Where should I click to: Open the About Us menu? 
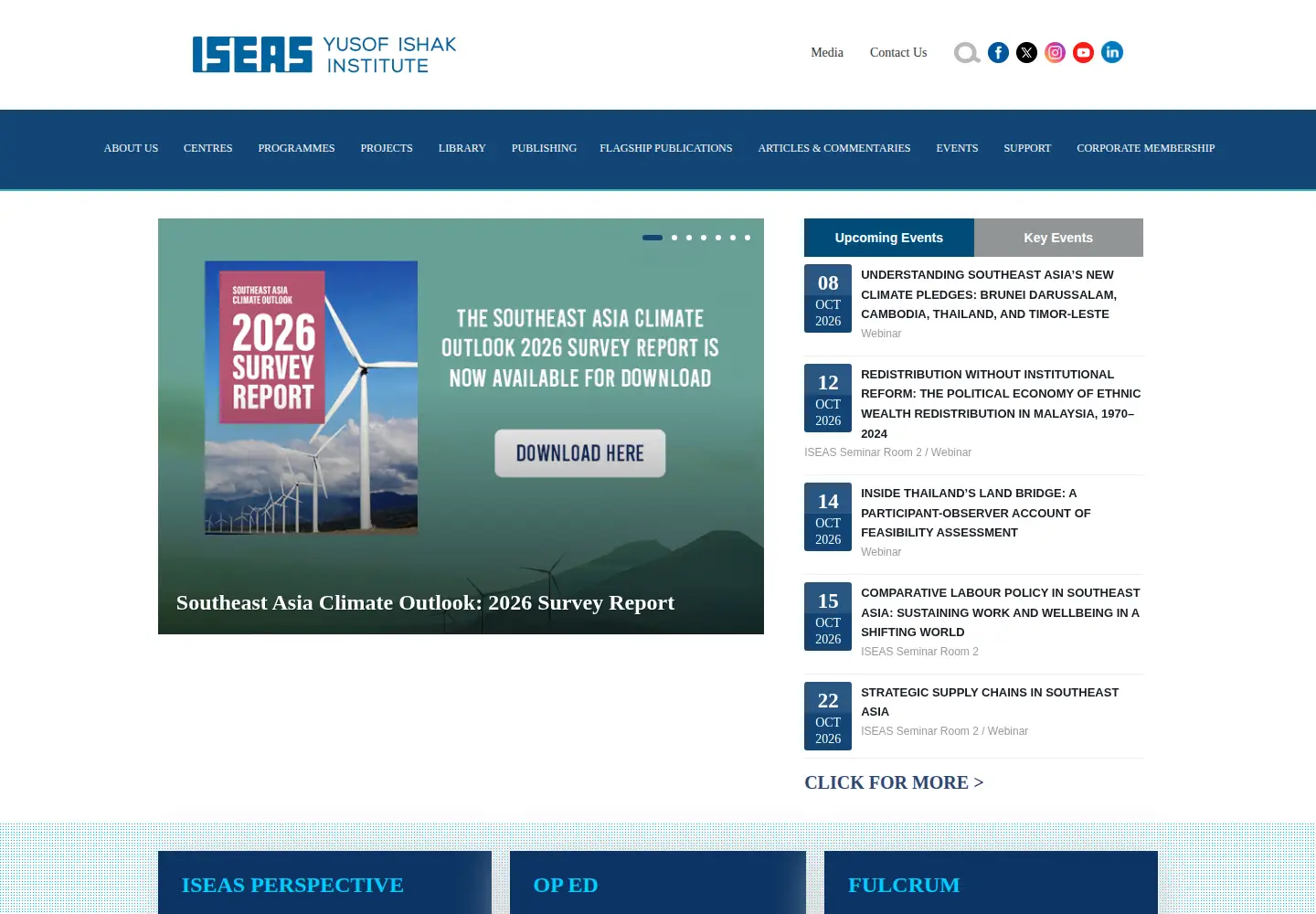(x=131, y=148)
